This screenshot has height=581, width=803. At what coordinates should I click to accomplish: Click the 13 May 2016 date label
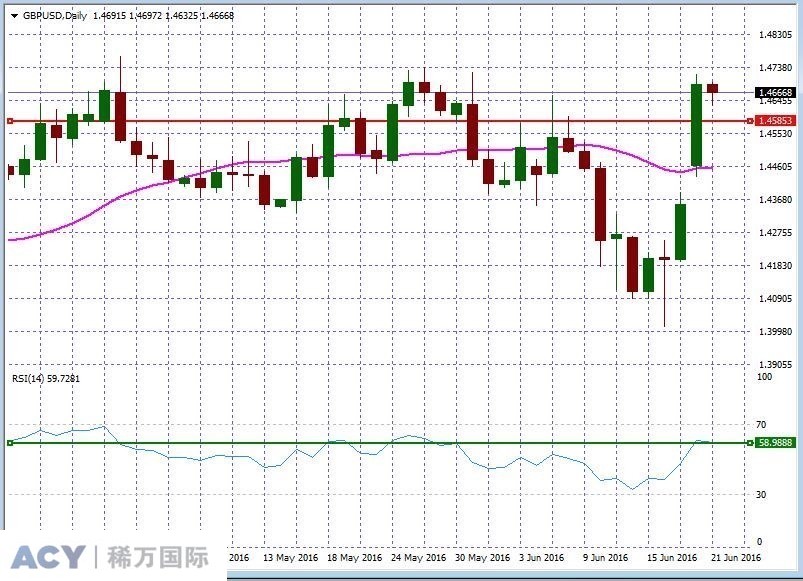pyautogui.click(x=290, y=557)
